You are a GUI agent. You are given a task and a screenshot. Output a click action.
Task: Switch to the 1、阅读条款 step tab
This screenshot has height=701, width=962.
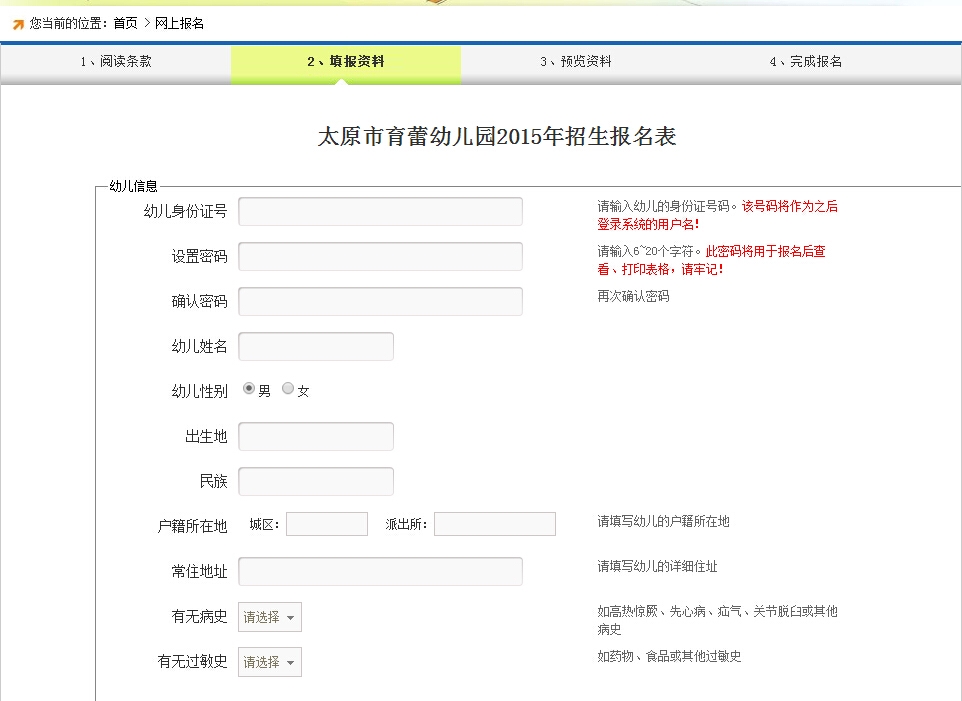point(115,63)
